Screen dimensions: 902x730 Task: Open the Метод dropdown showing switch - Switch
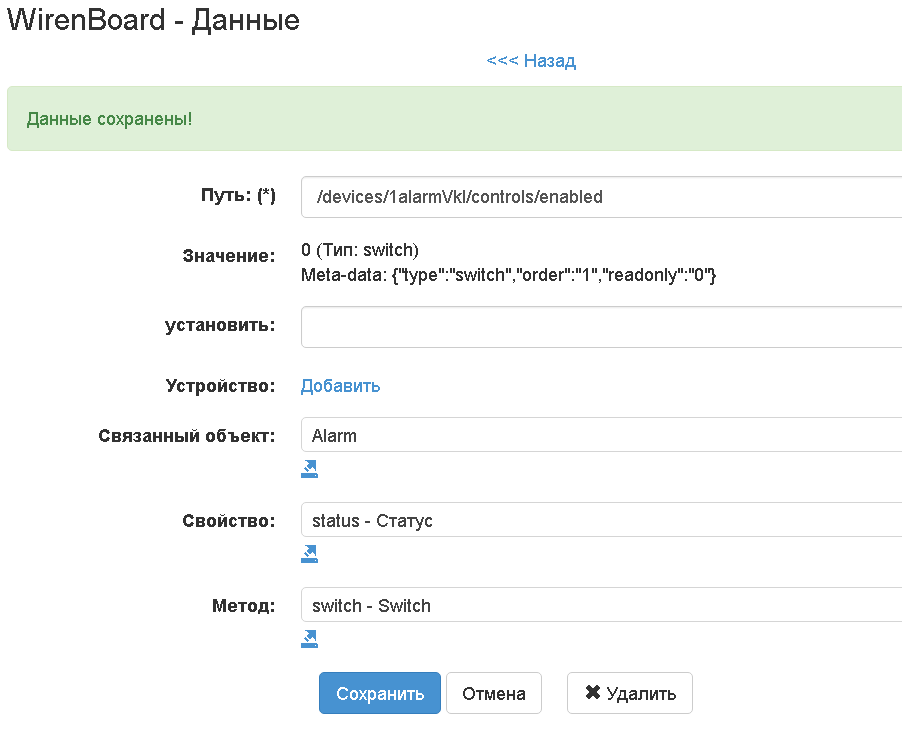pyautogui.click(x=600, y=605)
